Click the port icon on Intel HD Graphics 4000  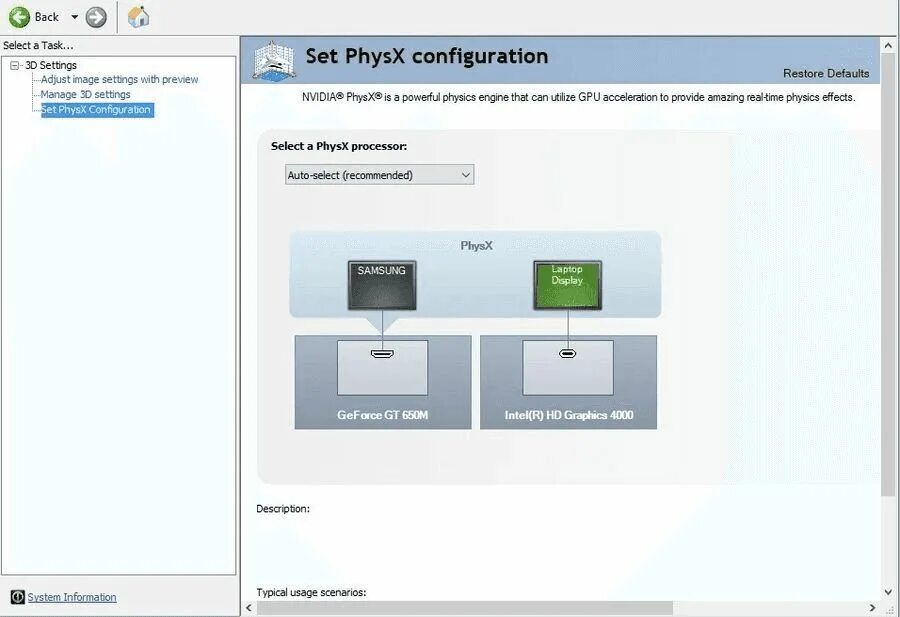click(x=568, y=354)
